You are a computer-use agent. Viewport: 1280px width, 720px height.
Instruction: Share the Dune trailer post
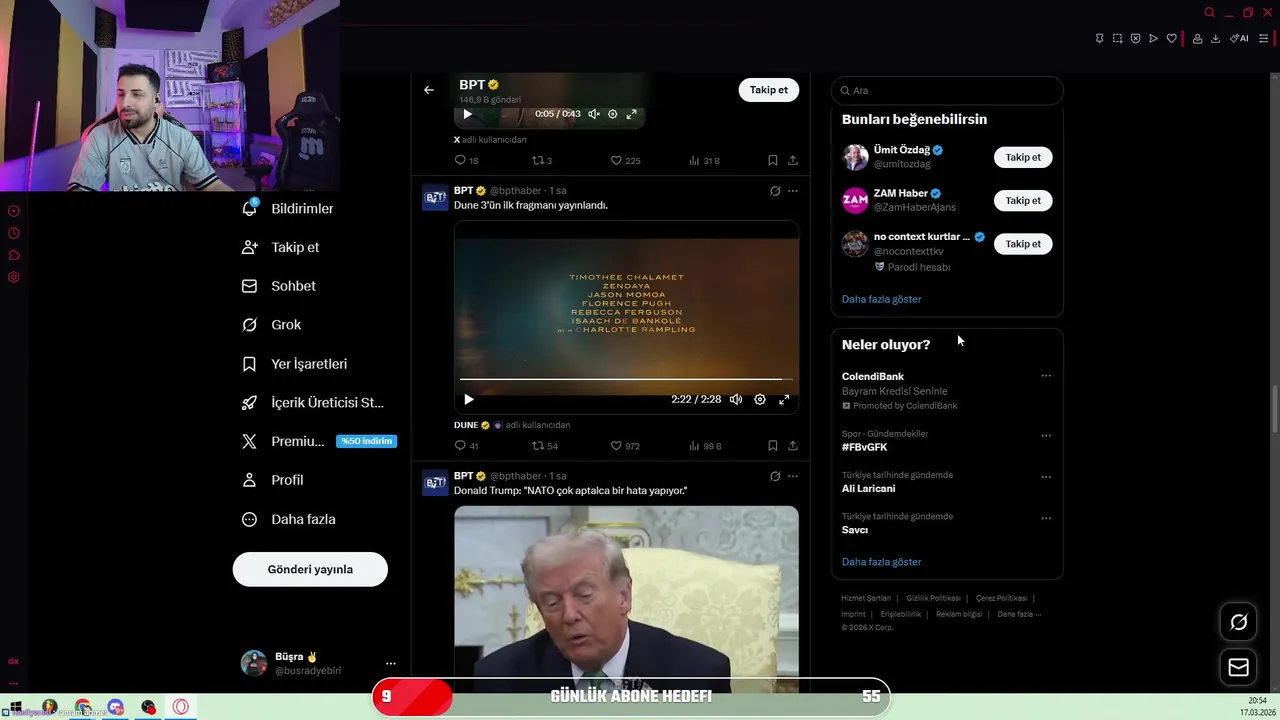[x=793, y=446]
